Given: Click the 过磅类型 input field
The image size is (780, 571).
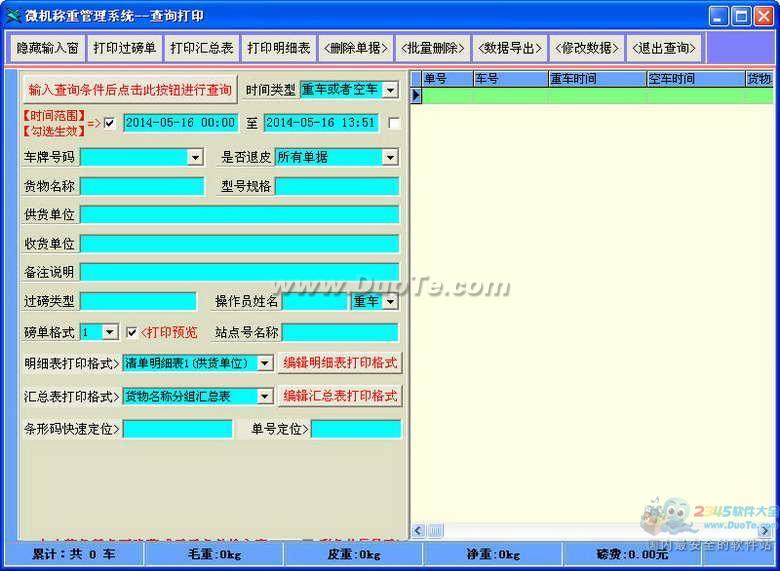Looking at the screenshot, I should 138,301.
